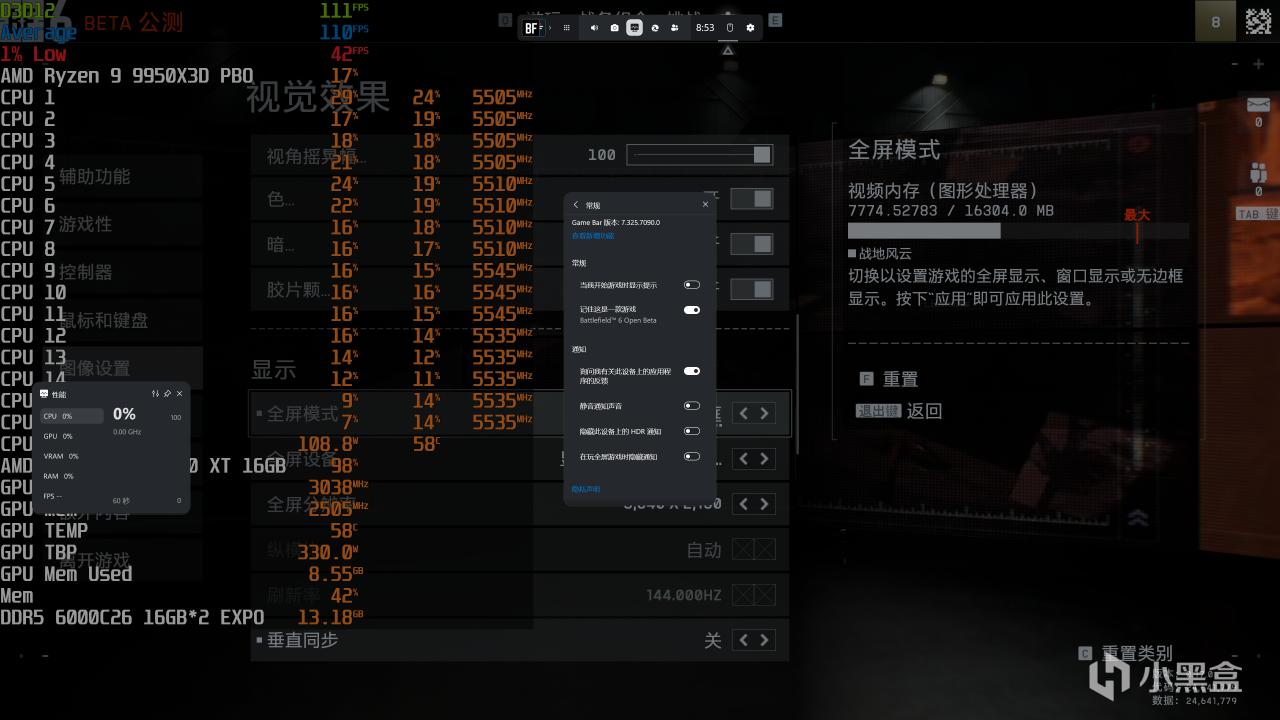Click the QR-style player avatar icon
The height and width of the screenshot is (720, 1280).
pos(1258,20)
